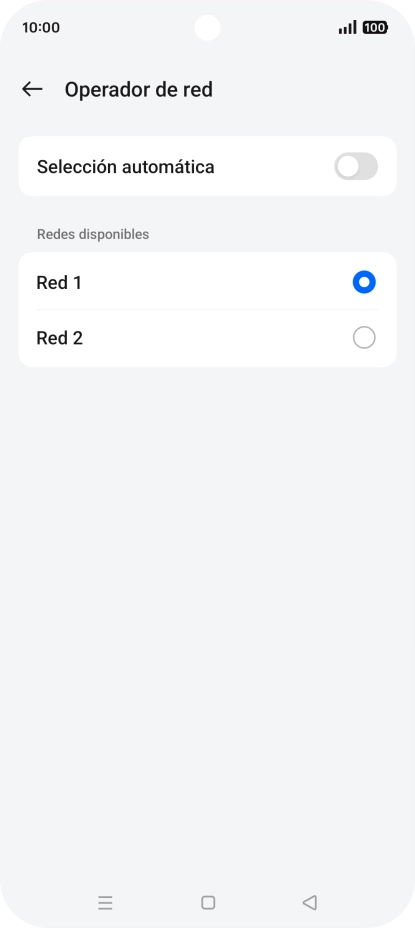Go back using the header arrow
Screen dimensions: 415x928
[x=32, y=89]
